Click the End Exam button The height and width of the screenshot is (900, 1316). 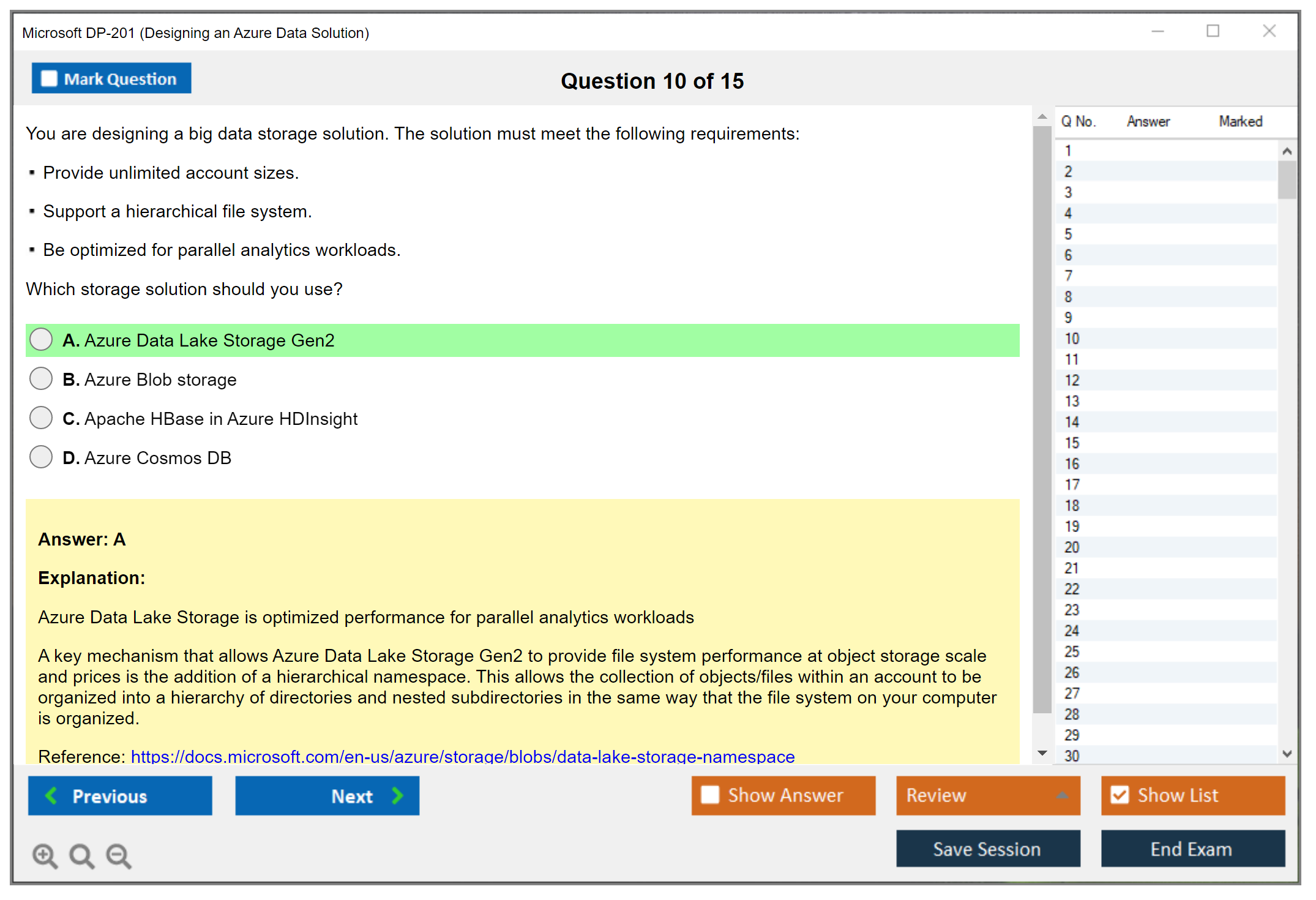(x=1192, y=849)
